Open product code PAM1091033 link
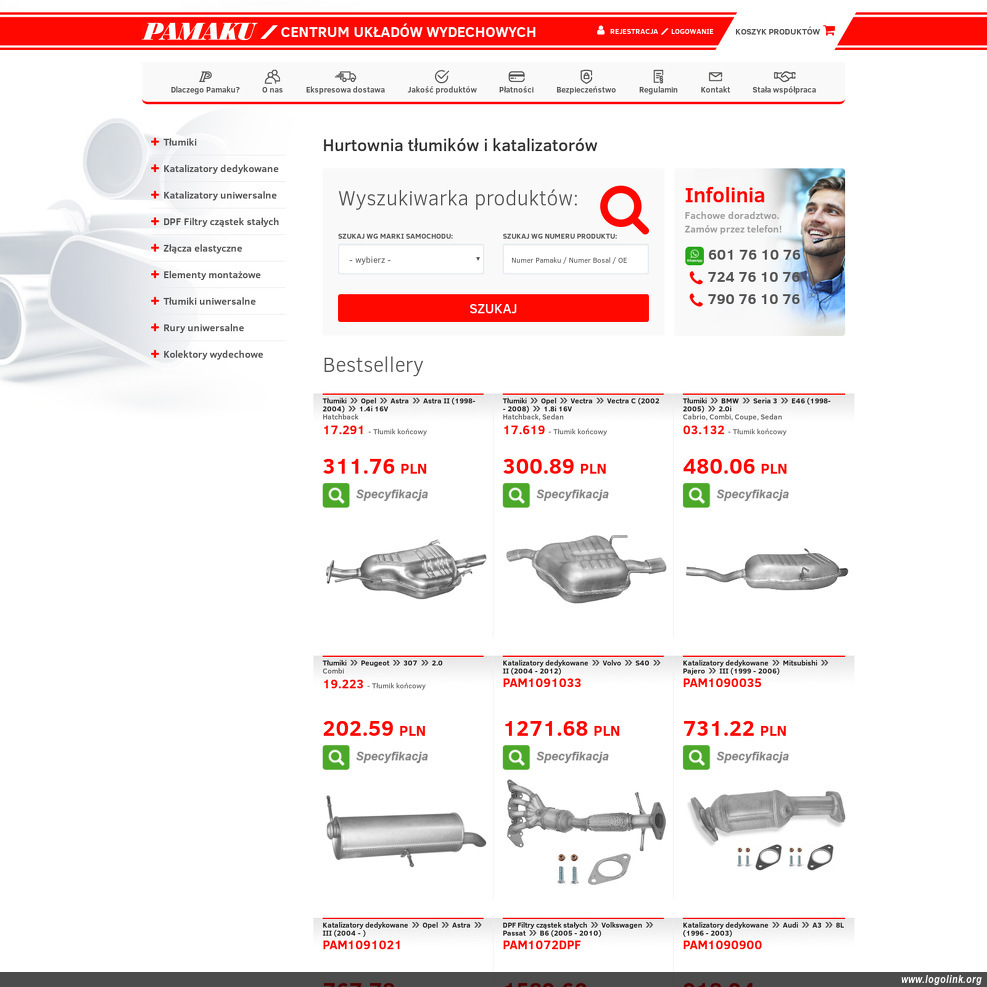987x987 pixels. [542, 683]
